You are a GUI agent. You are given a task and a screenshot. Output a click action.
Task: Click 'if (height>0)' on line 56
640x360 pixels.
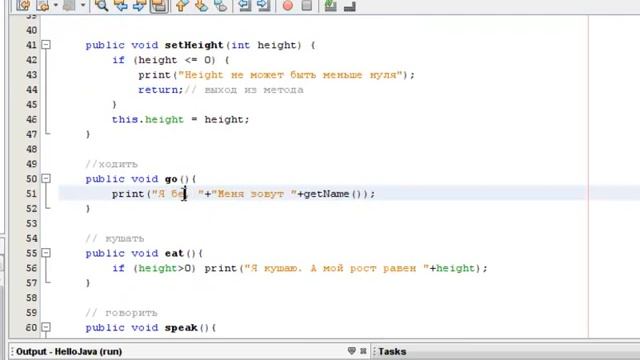click(x=154, y=268)
